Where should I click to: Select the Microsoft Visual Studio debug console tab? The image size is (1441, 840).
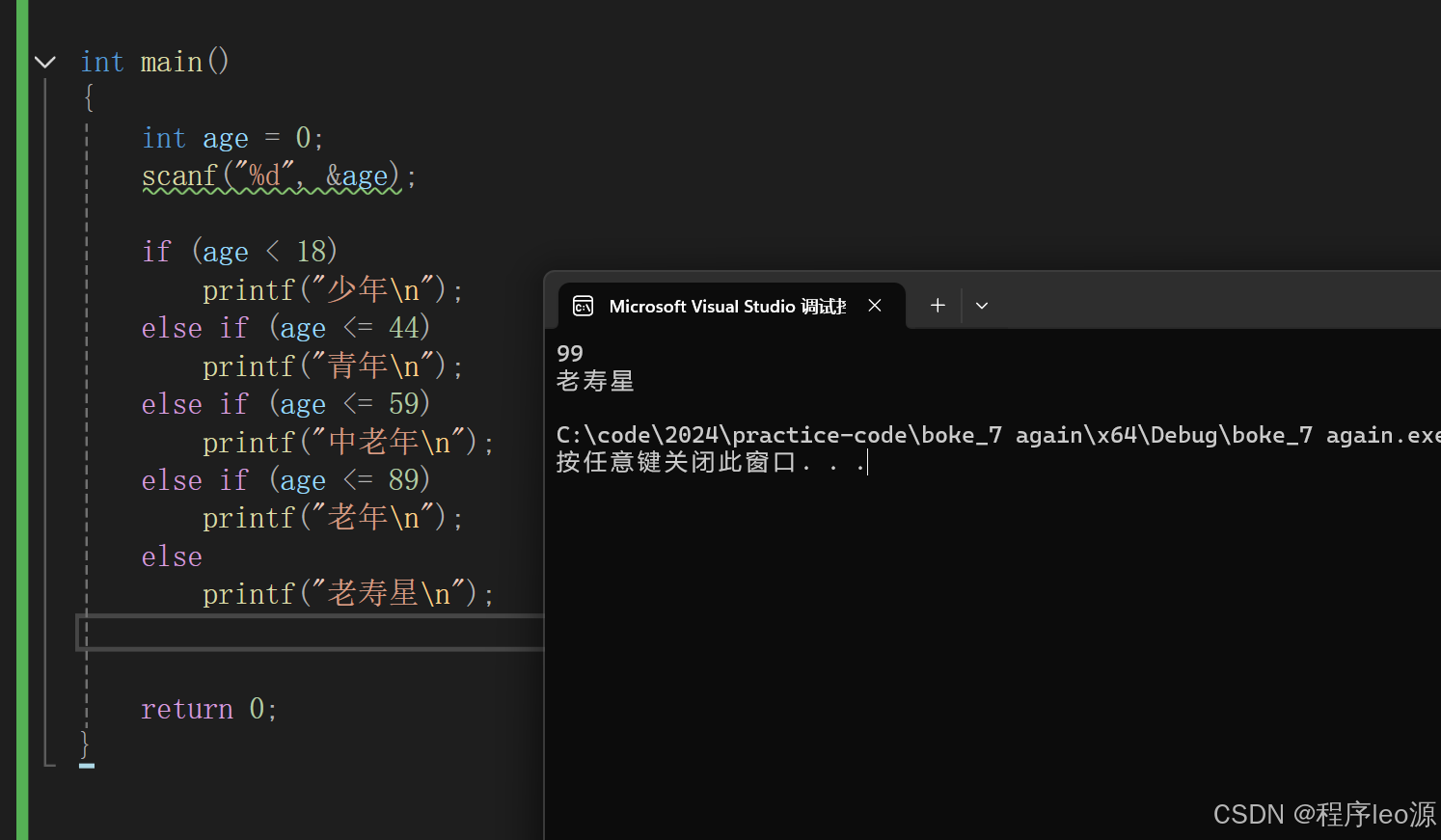731,306
